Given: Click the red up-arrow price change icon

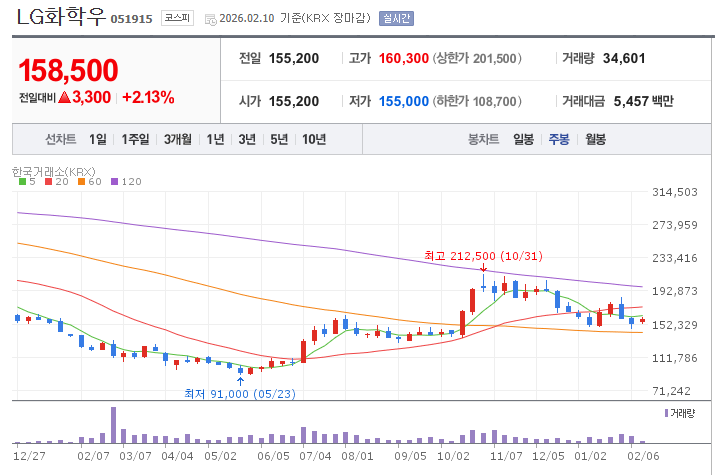Looking at the screenshot, I should [x=64, y=97].
